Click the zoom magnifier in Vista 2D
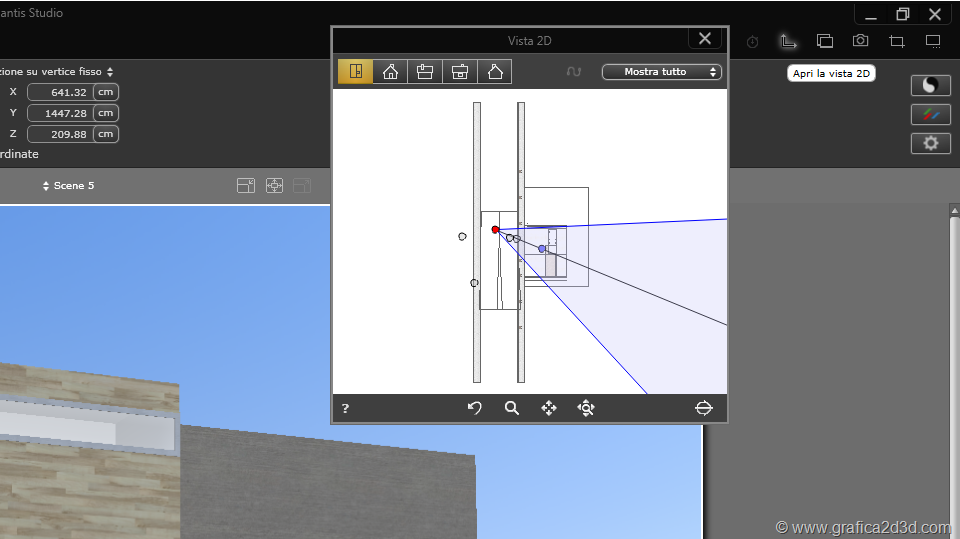The image size is (960, 539). [512, 408]
